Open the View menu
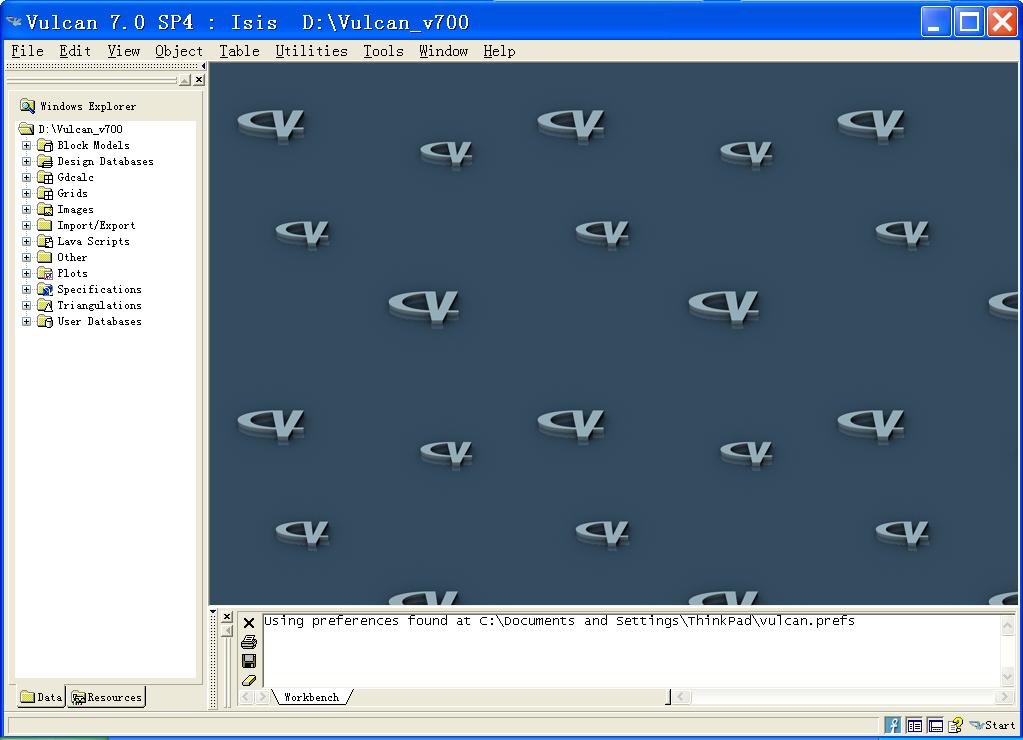Viewport: 1023px width, 740px height. pyautogui.click(x=123, y=51)
